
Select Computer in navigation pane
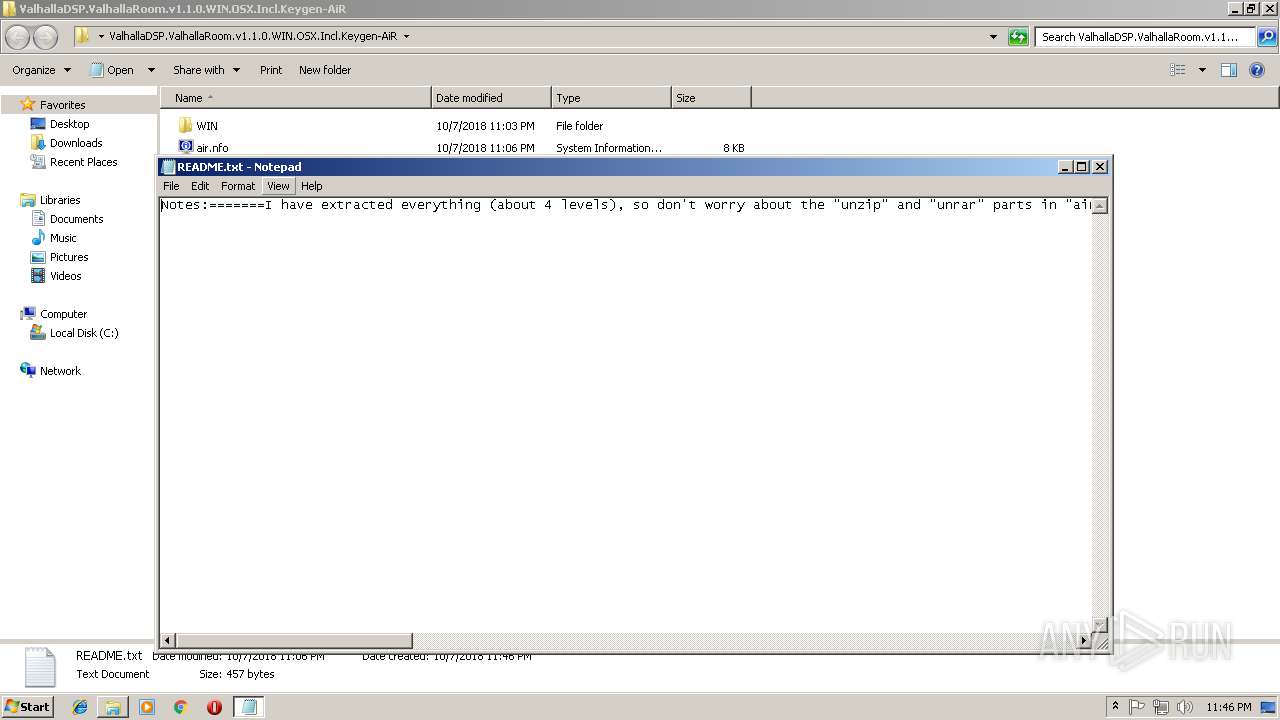(63, 314)
